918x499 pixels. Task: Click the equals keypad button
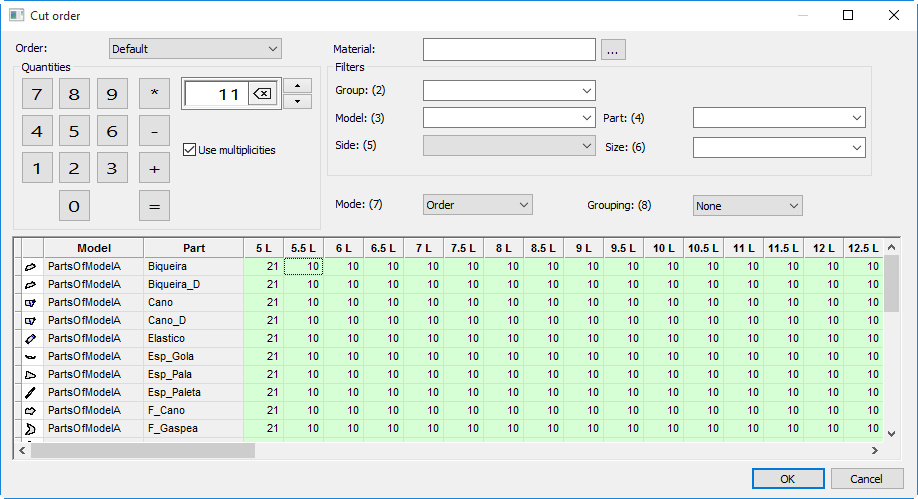(155, 206)
